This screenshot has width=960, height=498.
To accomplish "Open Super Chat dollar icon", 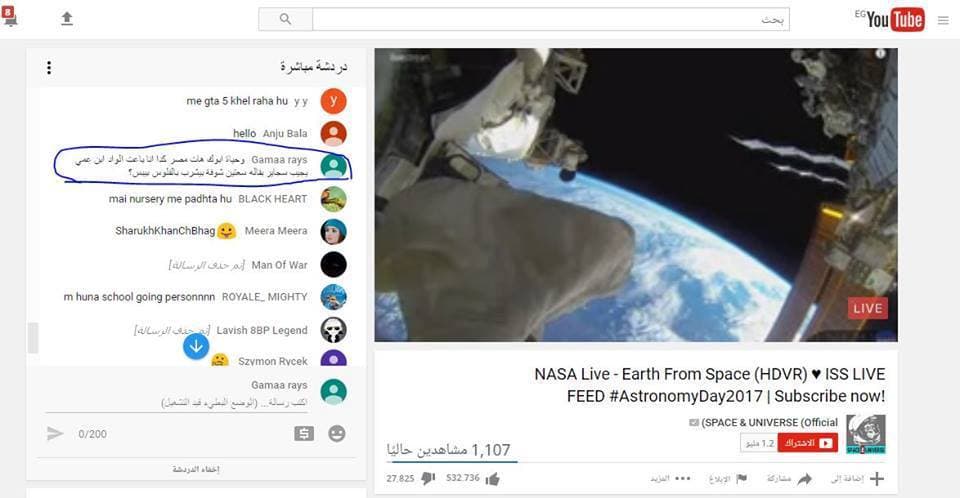I will [304, 434].
